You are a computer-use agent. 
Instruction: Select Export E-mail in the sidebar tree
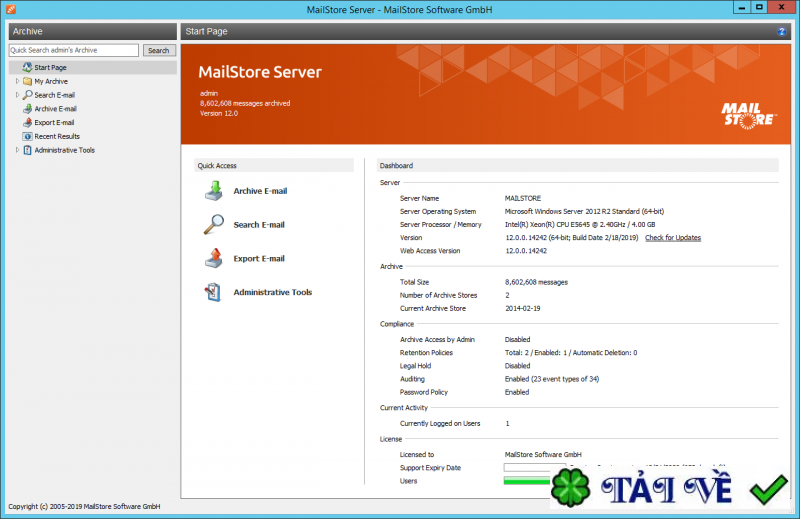(x=54, y=122)
